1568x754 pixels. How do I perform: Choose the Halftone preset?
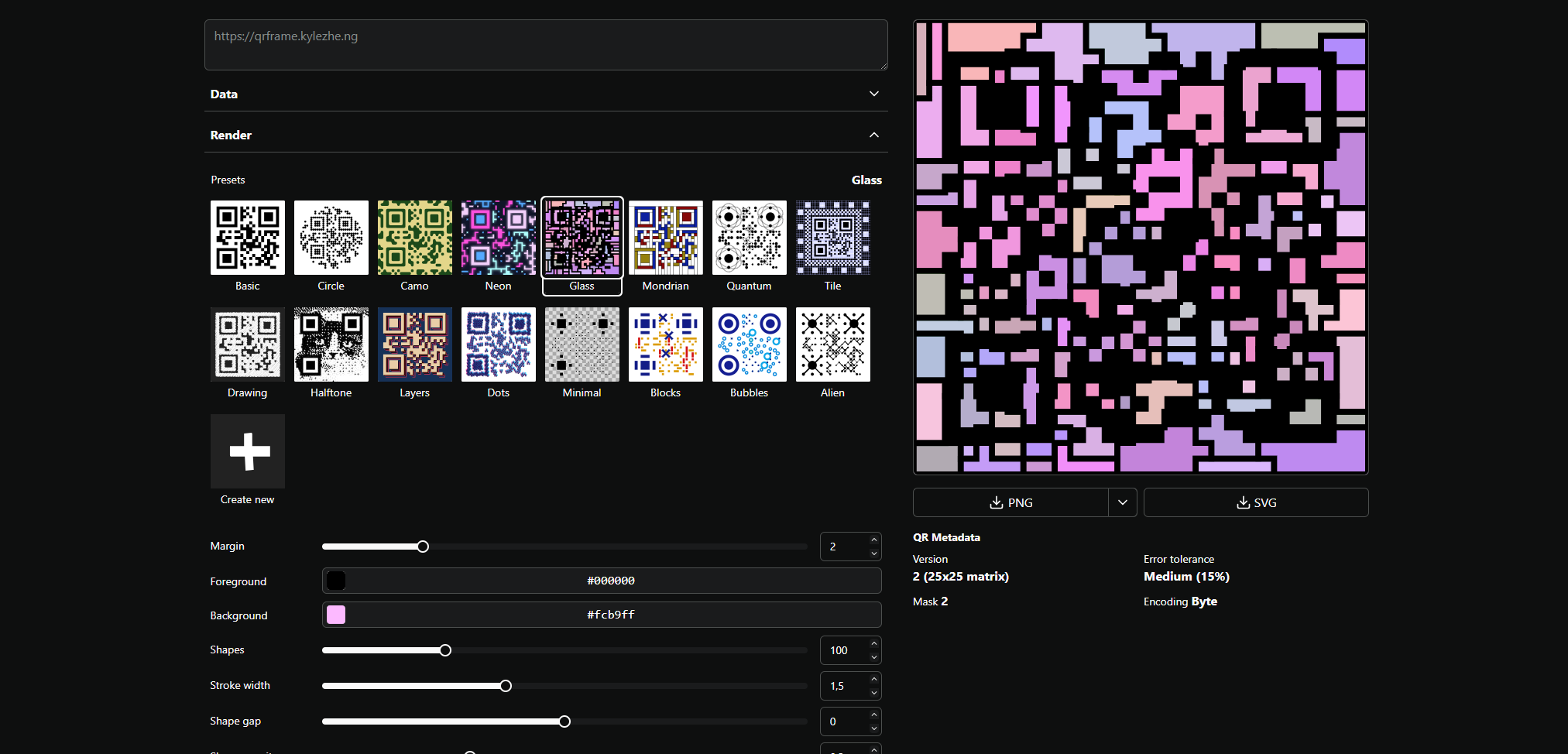click(x=331, y=344)
